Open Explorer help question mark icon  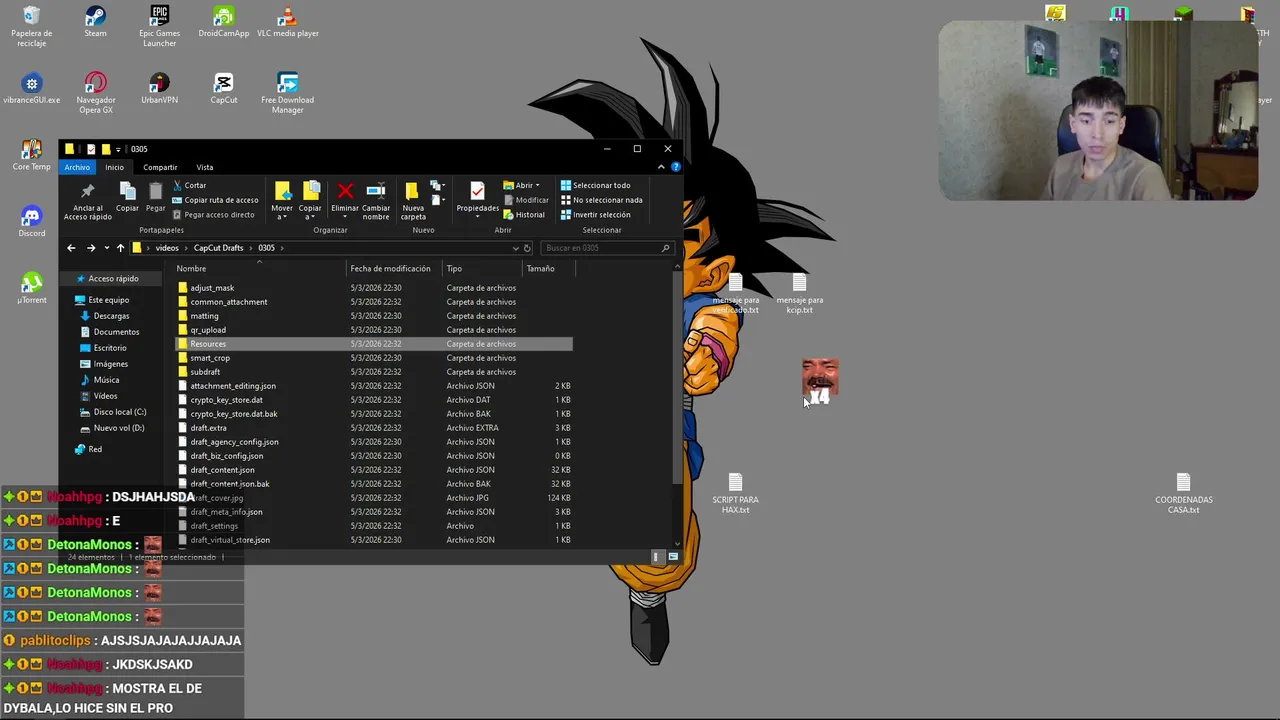coord(676,167)
